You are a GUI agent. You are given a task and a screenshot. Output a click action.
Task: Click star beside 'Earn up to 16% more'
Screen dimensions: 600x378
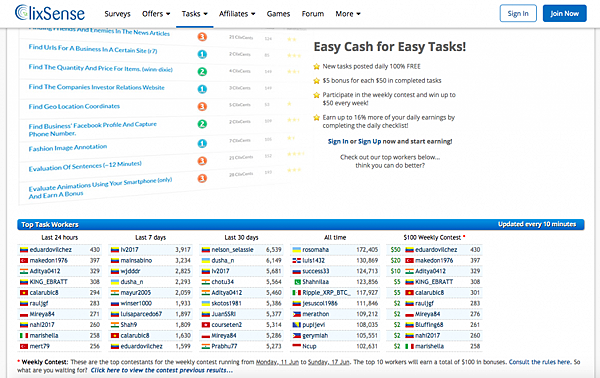pos(316,117)
